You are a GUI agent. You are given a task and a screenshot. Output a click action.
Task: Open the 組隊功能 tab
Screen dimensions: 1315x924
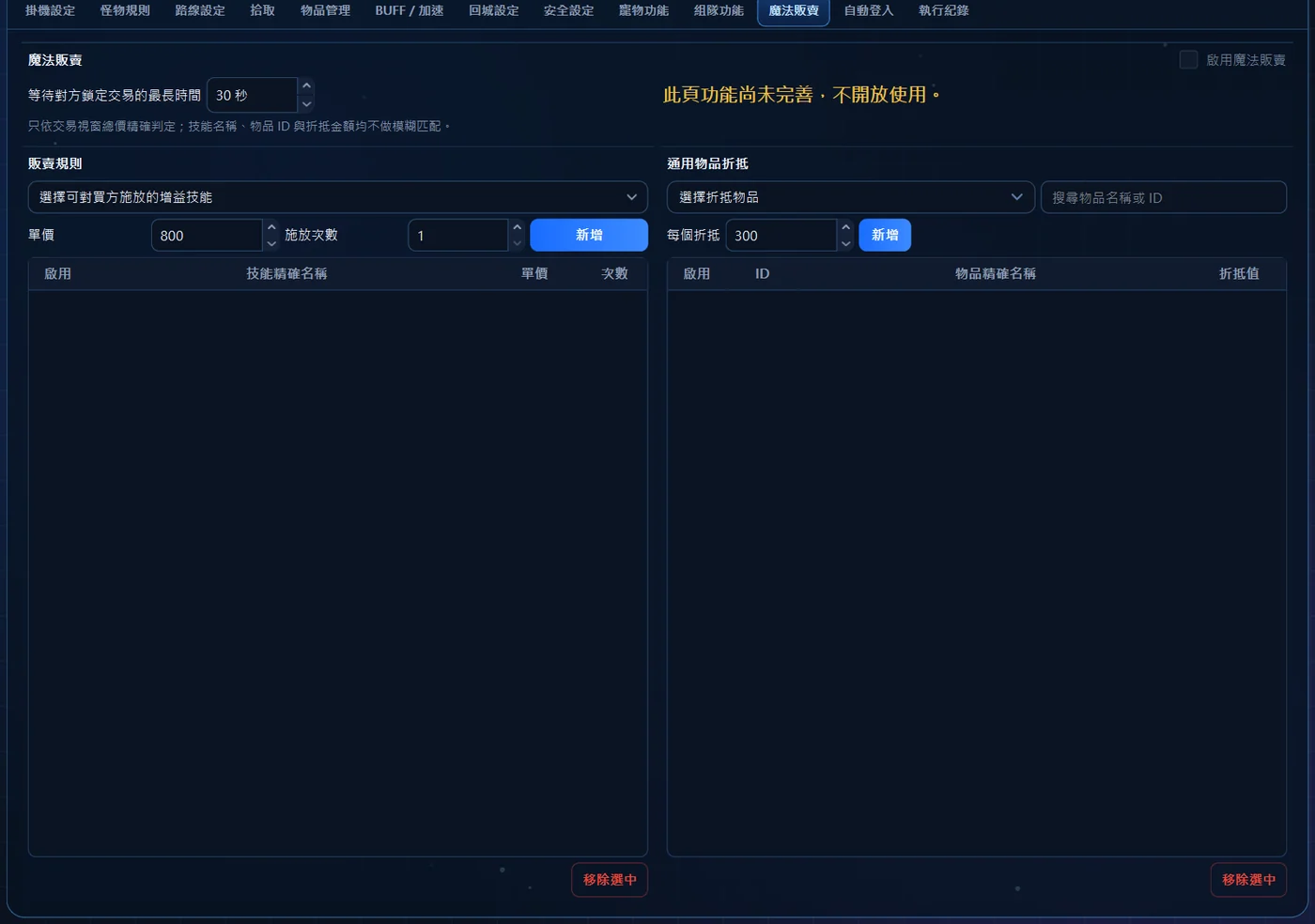click(x=719, y=11)
